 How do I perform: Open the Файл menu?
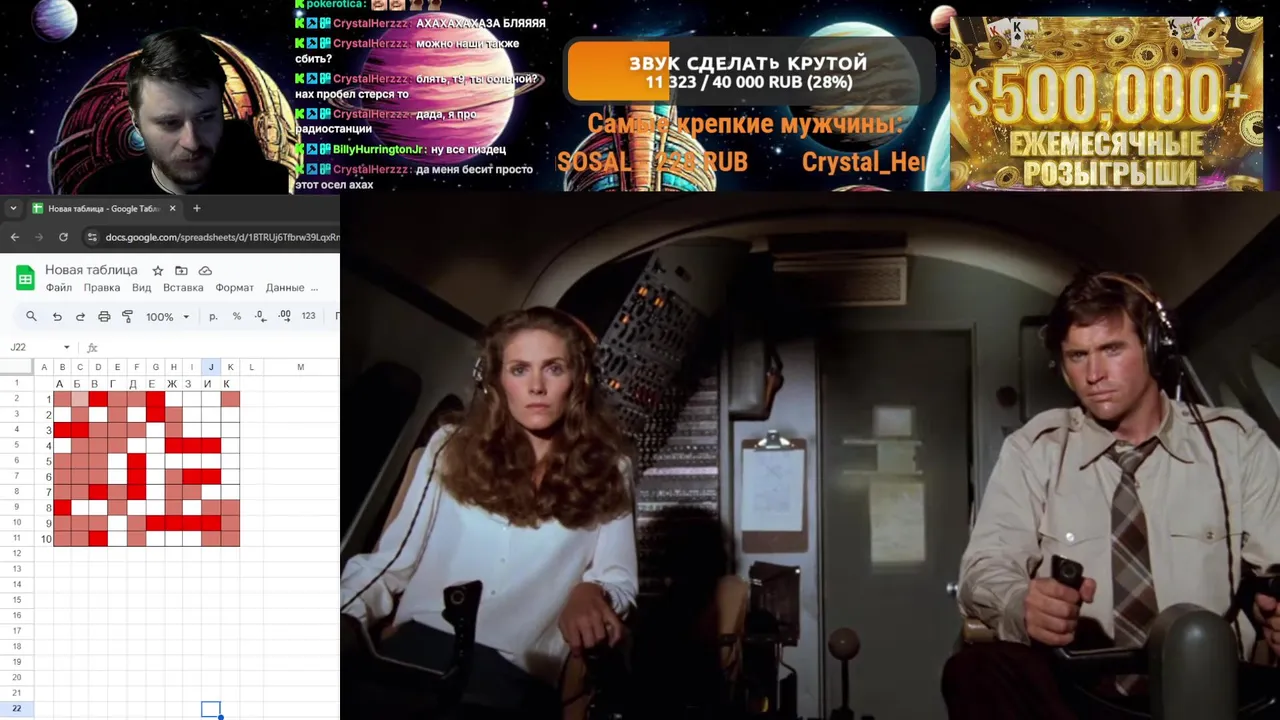click(58, 288)
